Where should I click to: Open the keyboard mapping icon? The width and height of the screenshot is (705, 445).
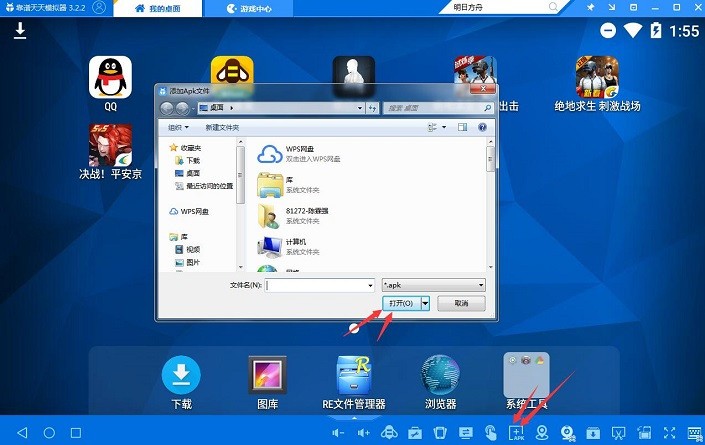[x=696, y=432]
